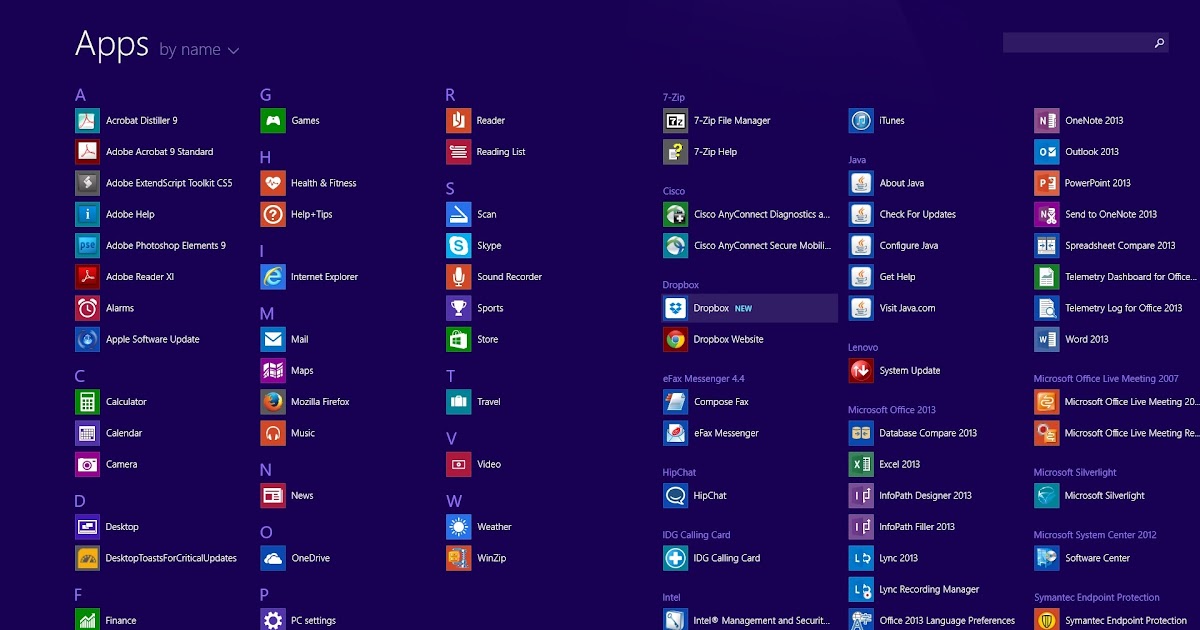The image size is (1200, 630).
Task: Launch Mozilla Firefox icon
Action: click(273, 402)
